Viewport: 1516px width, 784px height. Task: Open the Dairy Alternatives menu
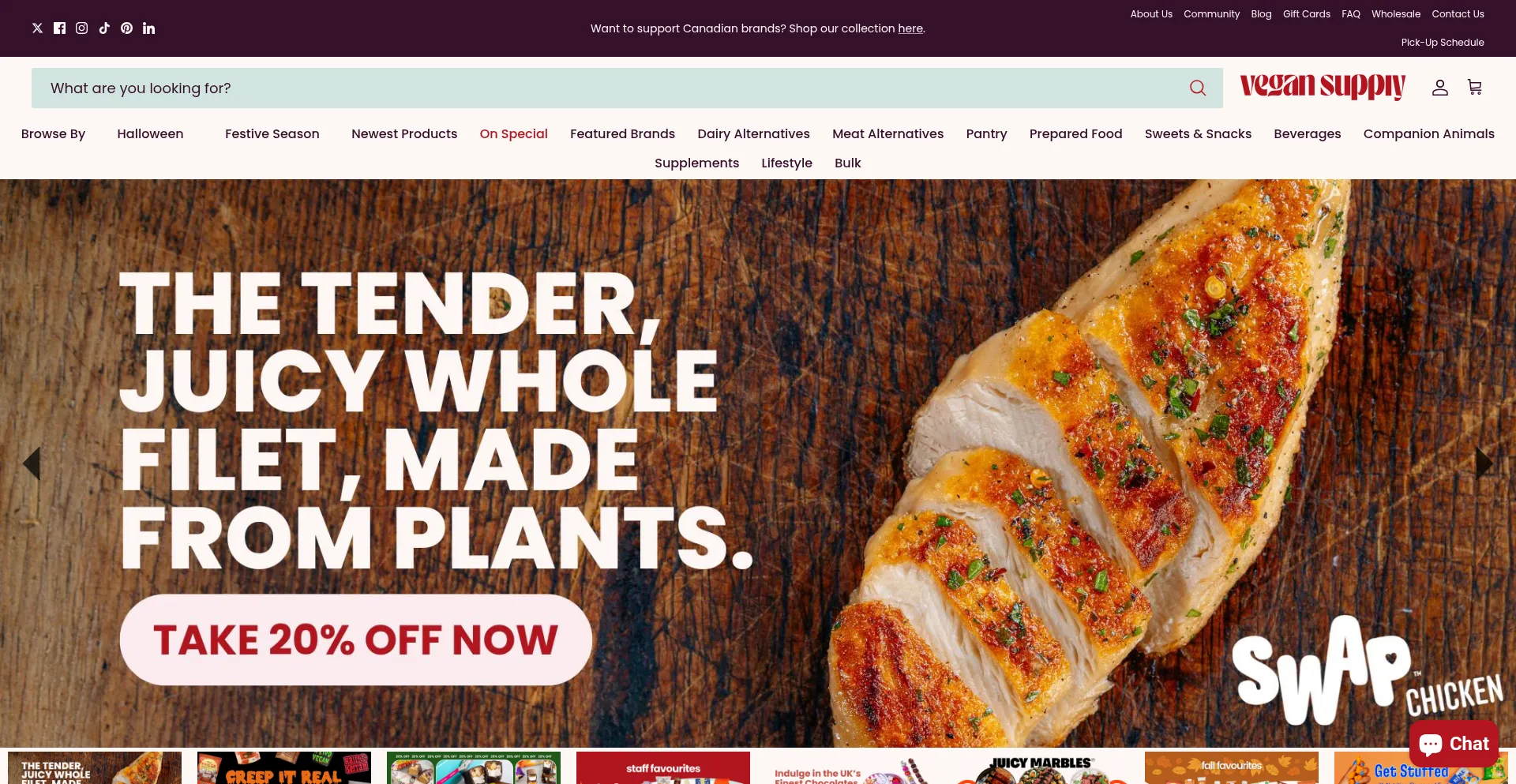click(753, 134)
